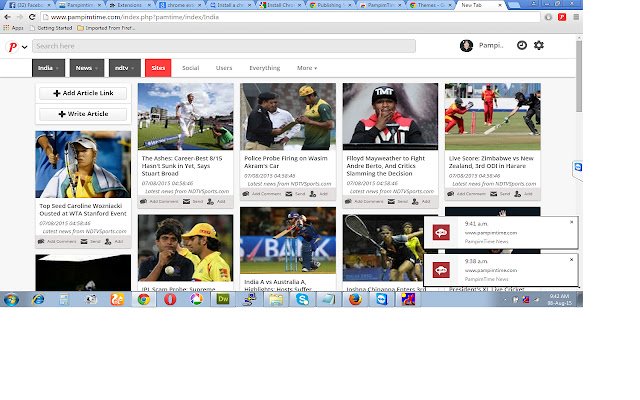
Task: Open Police Probe Firing on Wasim Akram article
Action: (286, 162)
